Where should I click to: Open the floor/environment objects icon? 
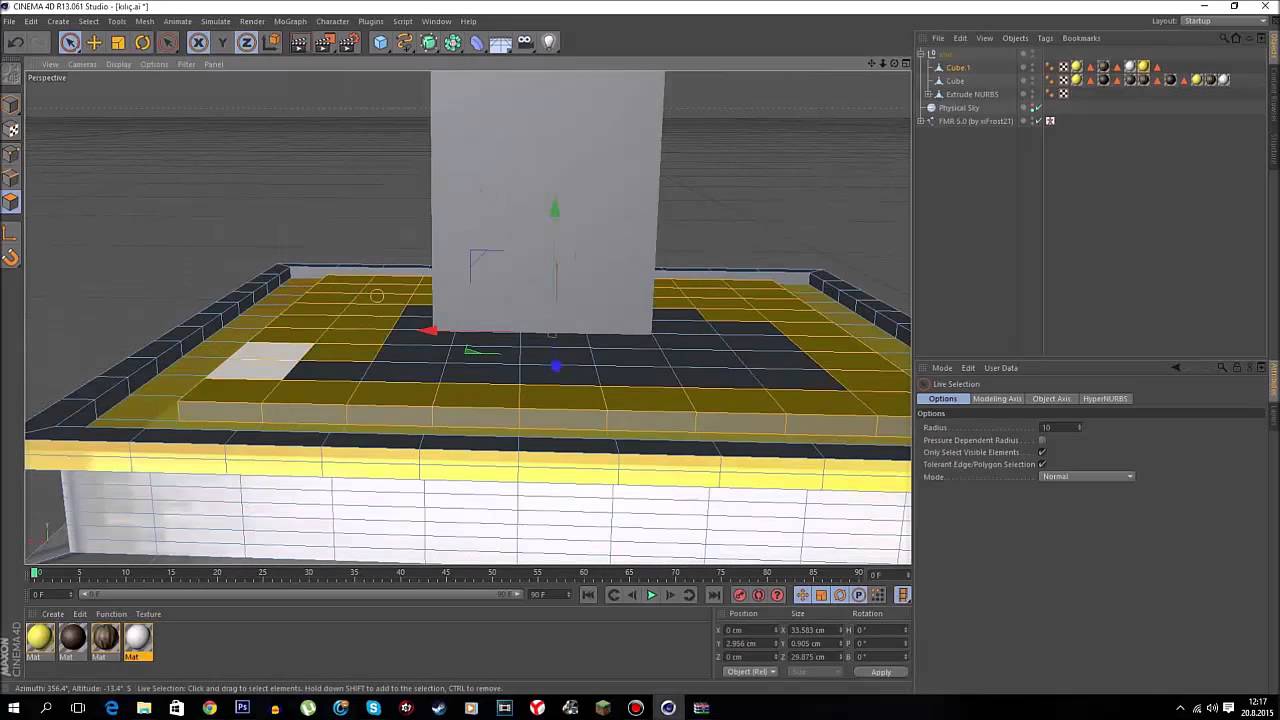(501, 42)
